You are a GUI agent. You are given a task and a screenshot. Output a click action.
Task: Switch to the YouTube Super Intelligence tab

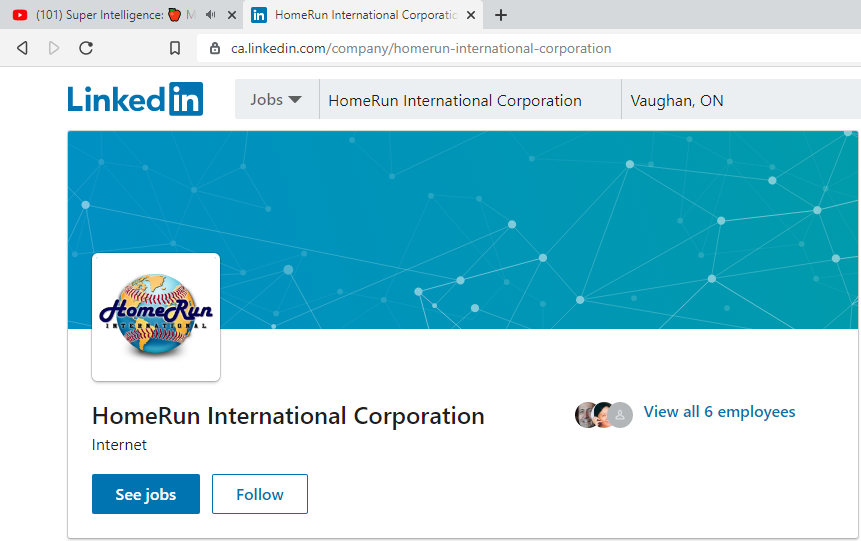pos(122,15)
